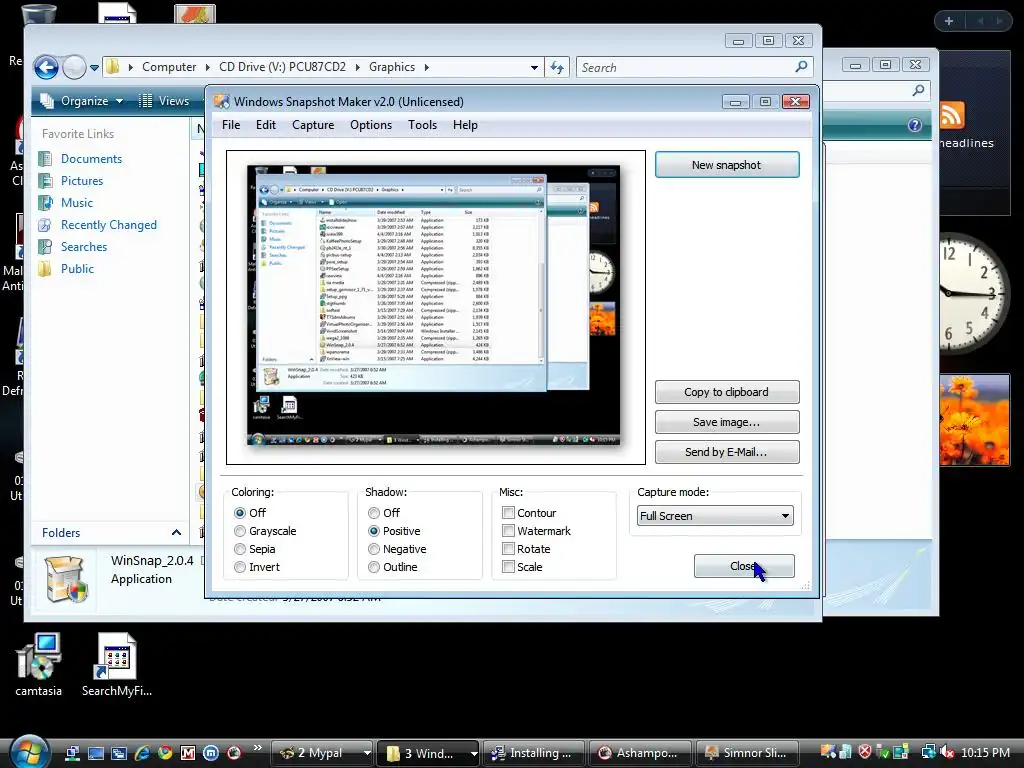Screen dimensions: 1024x768
Task: Switch to Ashampo... taskbar button
Action: click(640, 753)
